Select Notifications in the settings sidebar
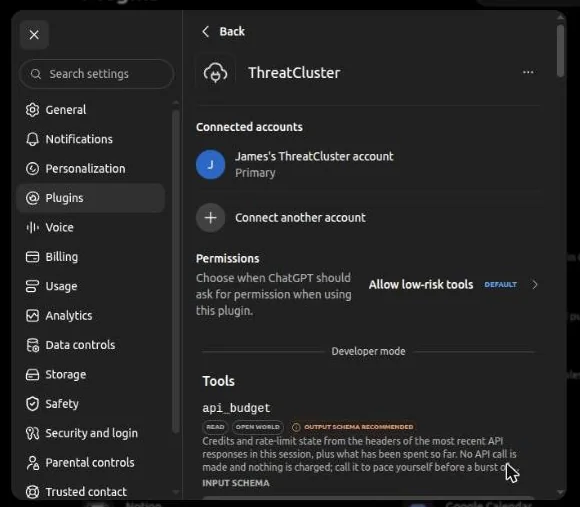This screenshot has width=580, height=507. pos(79,139)
